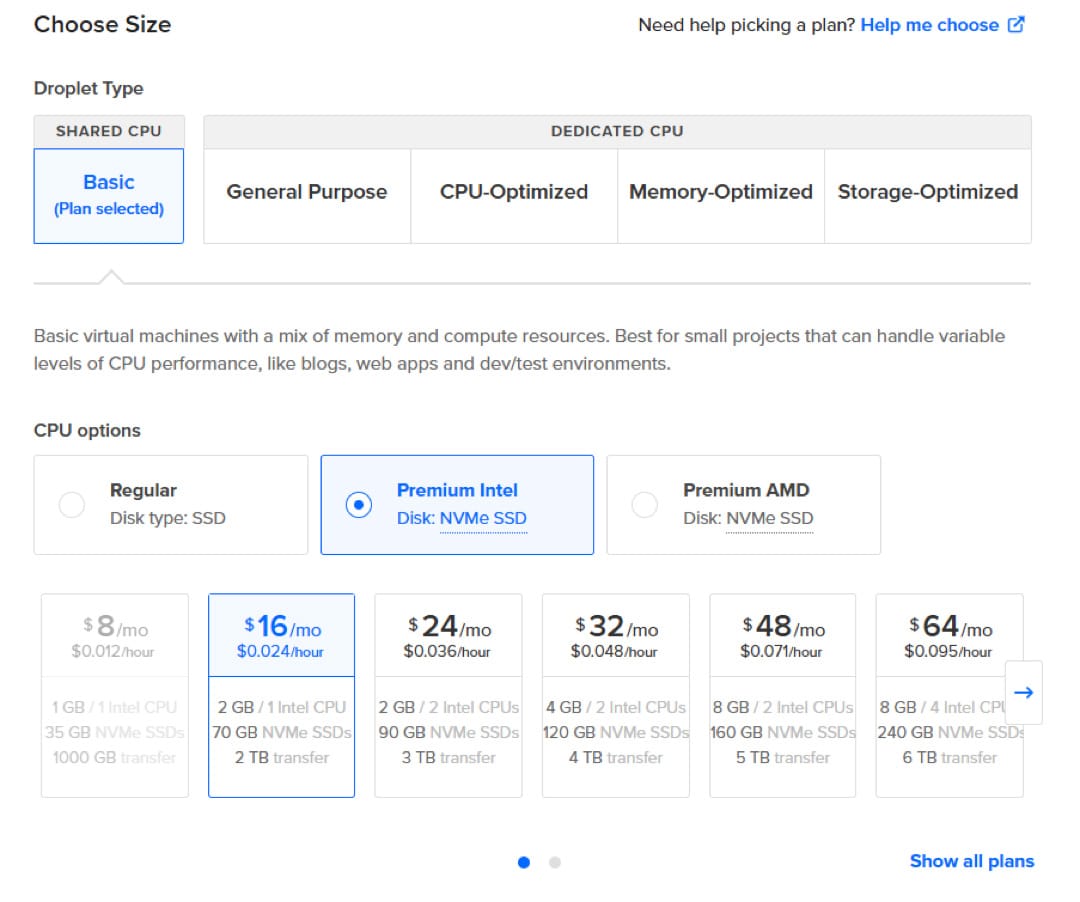Select the Regular CPU radio button
This screenshot has height=902, width=1080.
72,505
